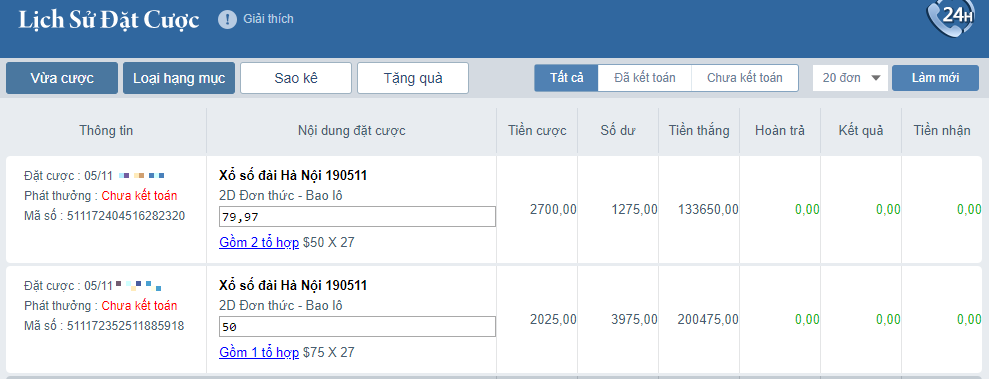The image size is (989, 379).
Task: Click the Làm mới refresh button
Action: coord(935,78)
